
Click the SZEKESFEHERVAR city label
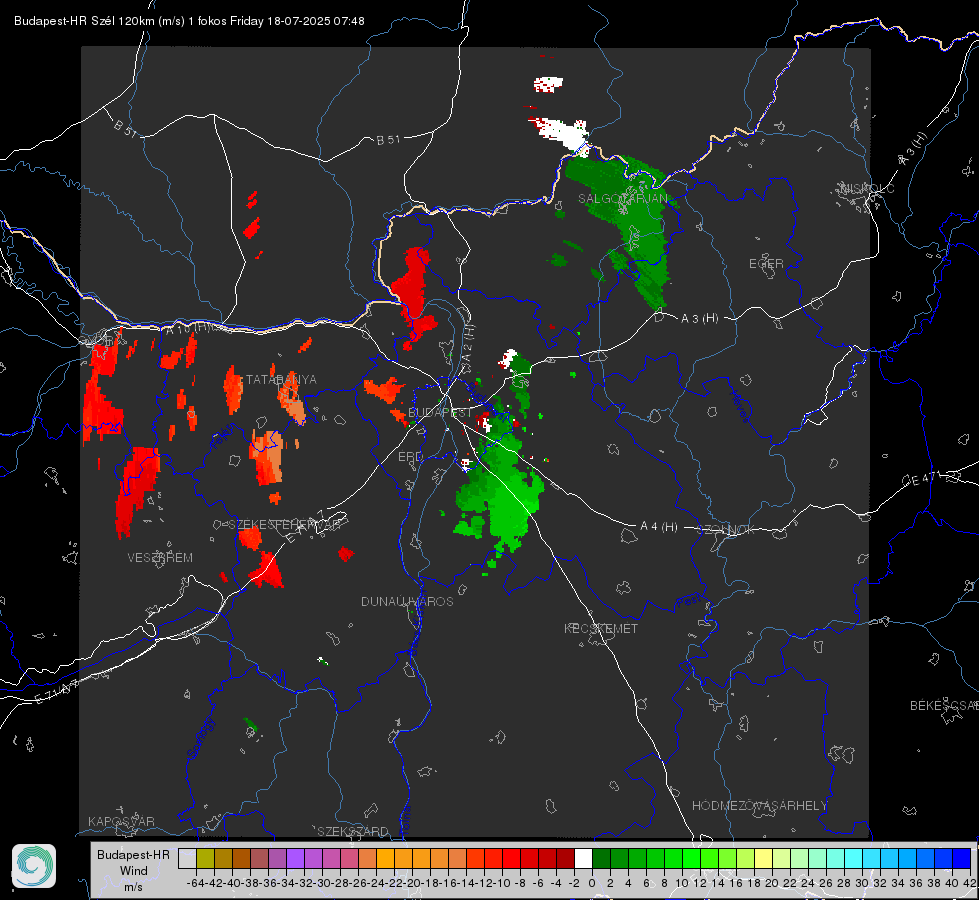285,525
